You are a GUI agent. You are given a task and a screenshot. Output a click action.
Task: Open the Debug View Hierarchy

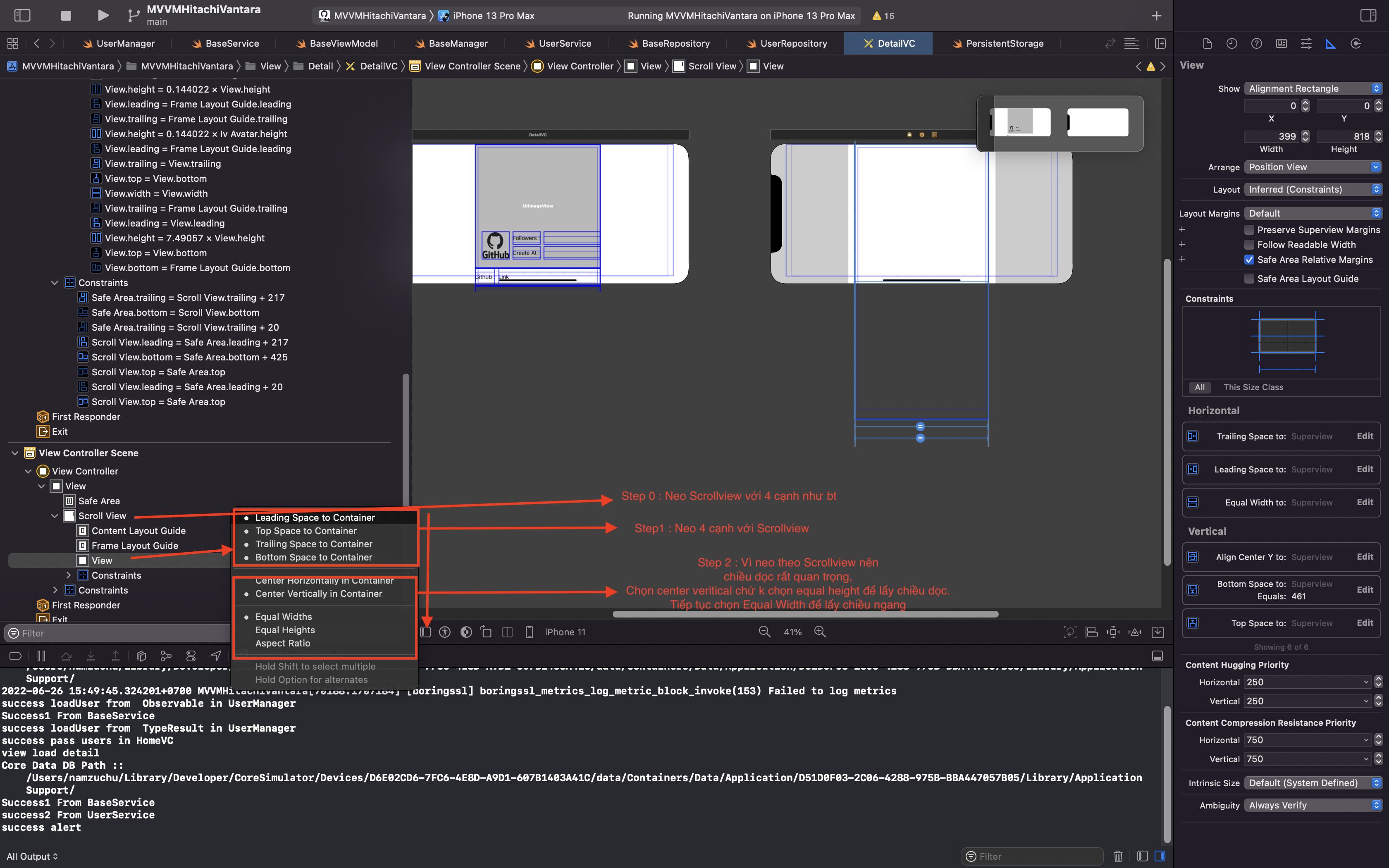click(142, 656)
